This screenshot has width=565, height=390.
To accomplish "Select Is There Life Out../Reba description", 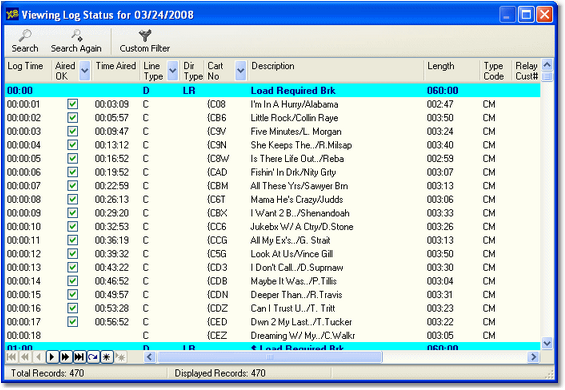I will tap(297, 159).
